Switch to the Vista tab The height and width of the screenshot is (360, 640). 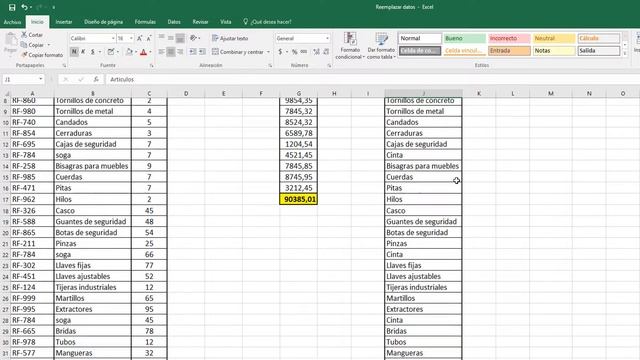(226, 22)
